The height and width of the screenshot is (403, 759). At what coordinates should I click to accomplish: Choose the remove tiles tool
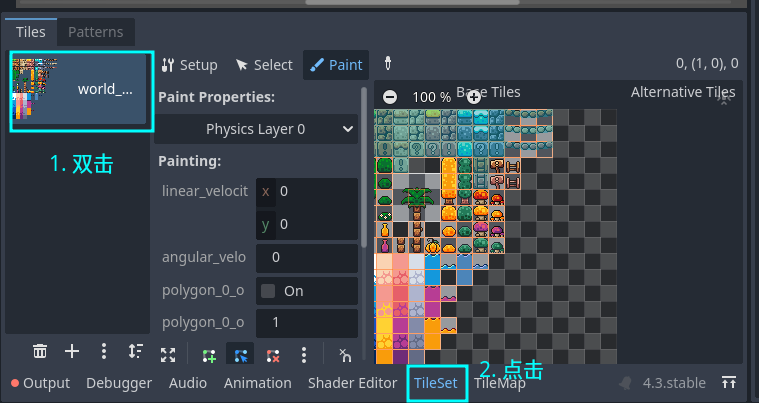[x=273, y=356]
